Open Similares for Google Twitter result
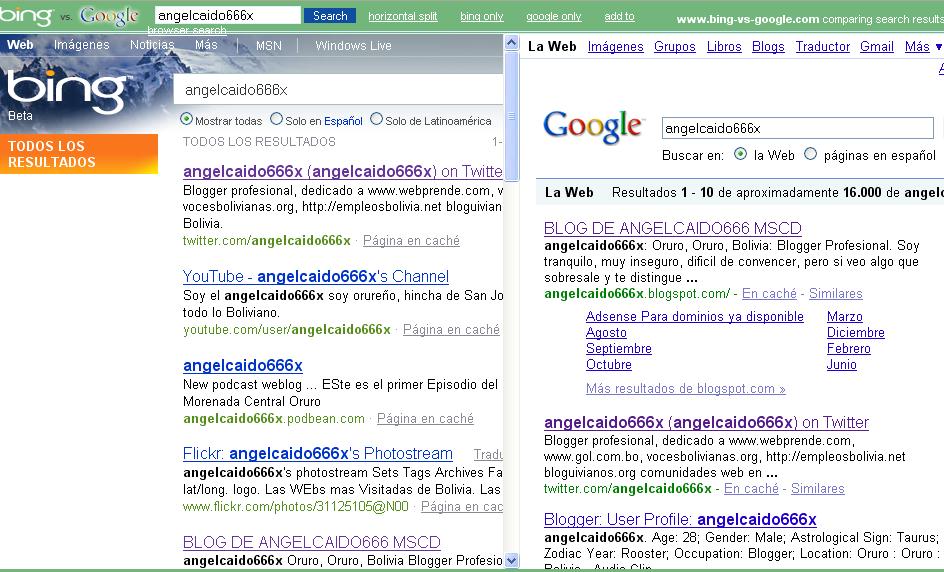This screenshot has width=944, height=572. click(818, 488)
